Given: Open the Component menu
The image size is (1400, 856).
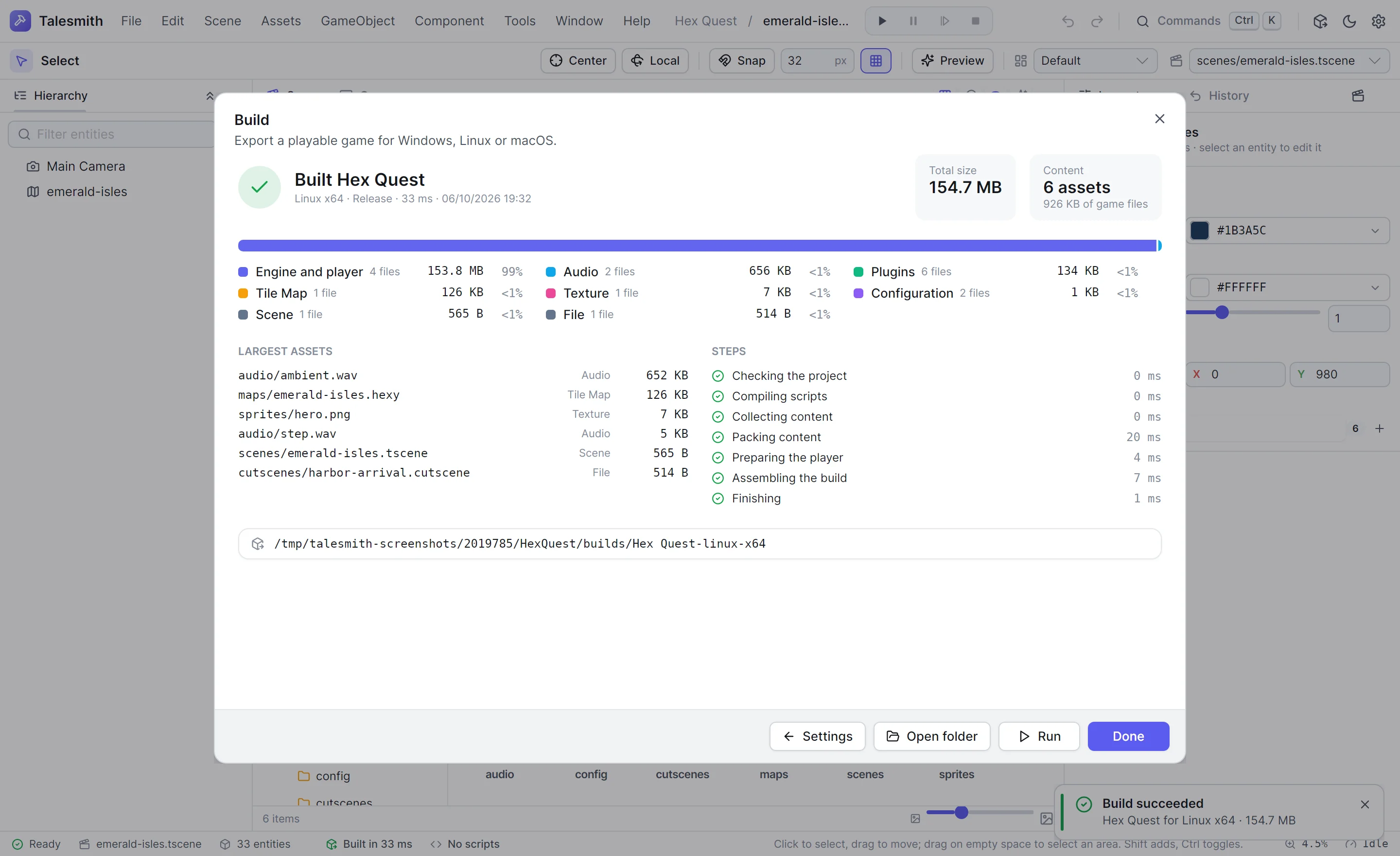Looking at the screenshot, I should tap(449, 21).
